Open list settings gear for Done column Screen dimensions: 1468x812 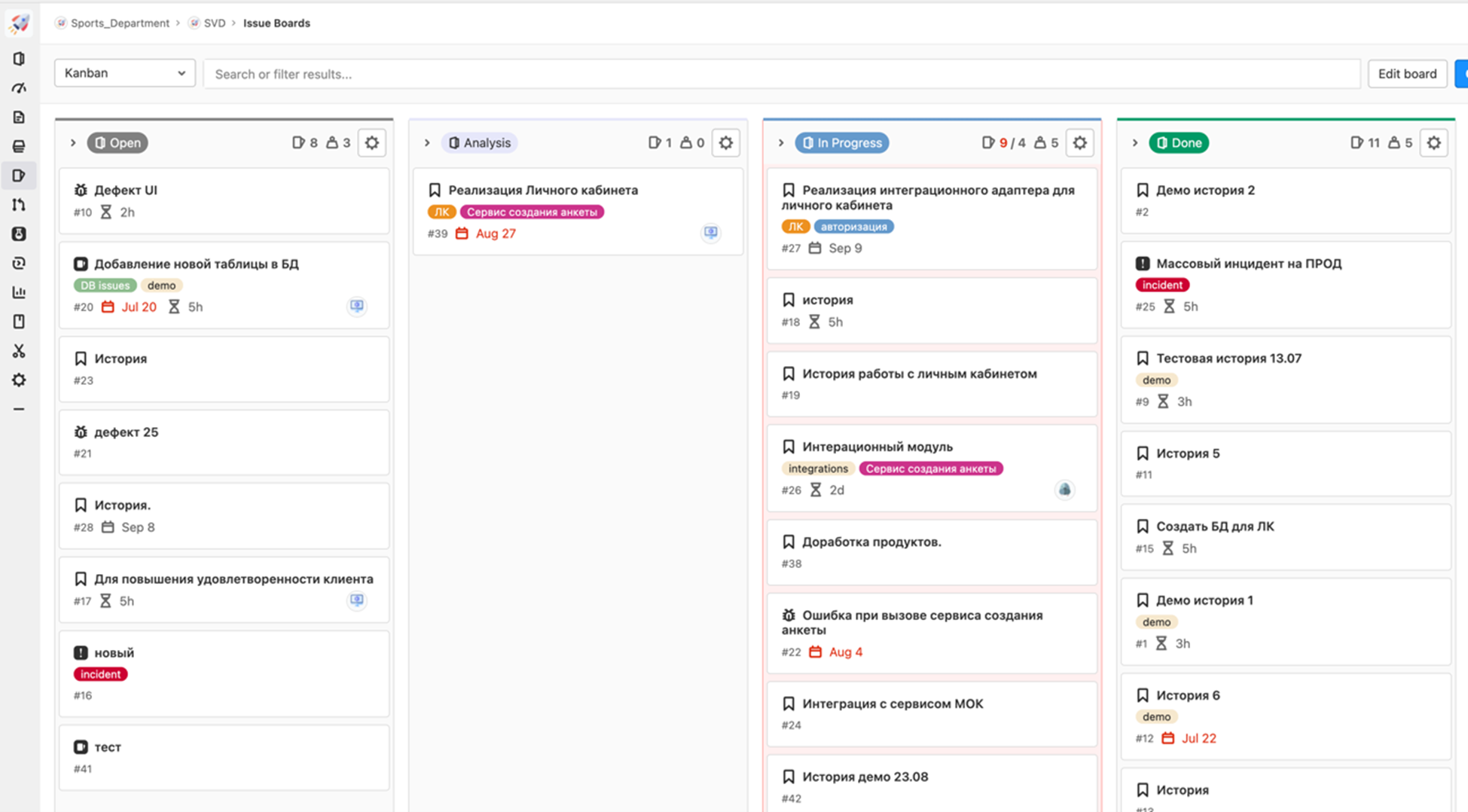1433,143
